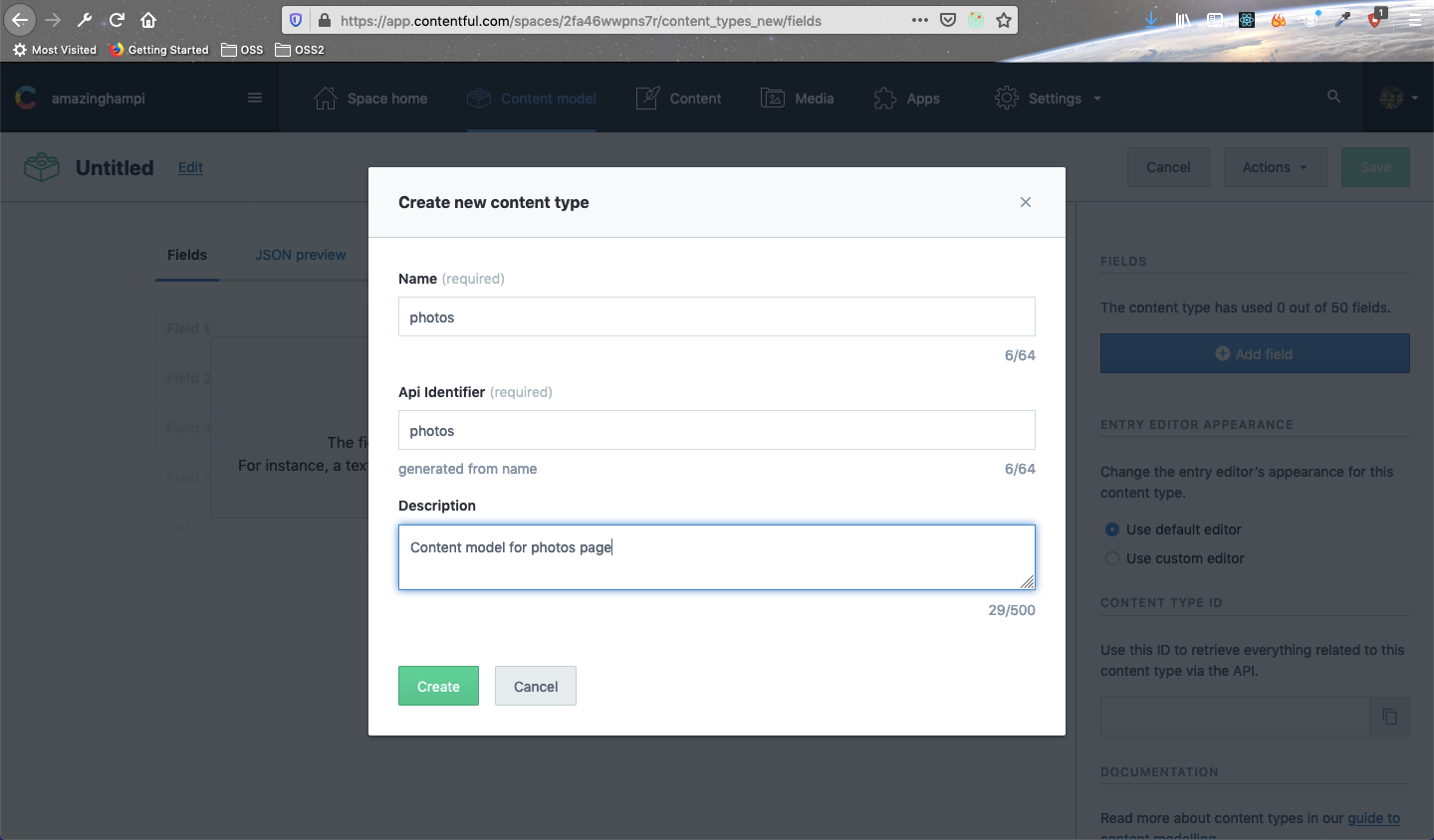Bookmark this page with the star icon

point(1004,20)
